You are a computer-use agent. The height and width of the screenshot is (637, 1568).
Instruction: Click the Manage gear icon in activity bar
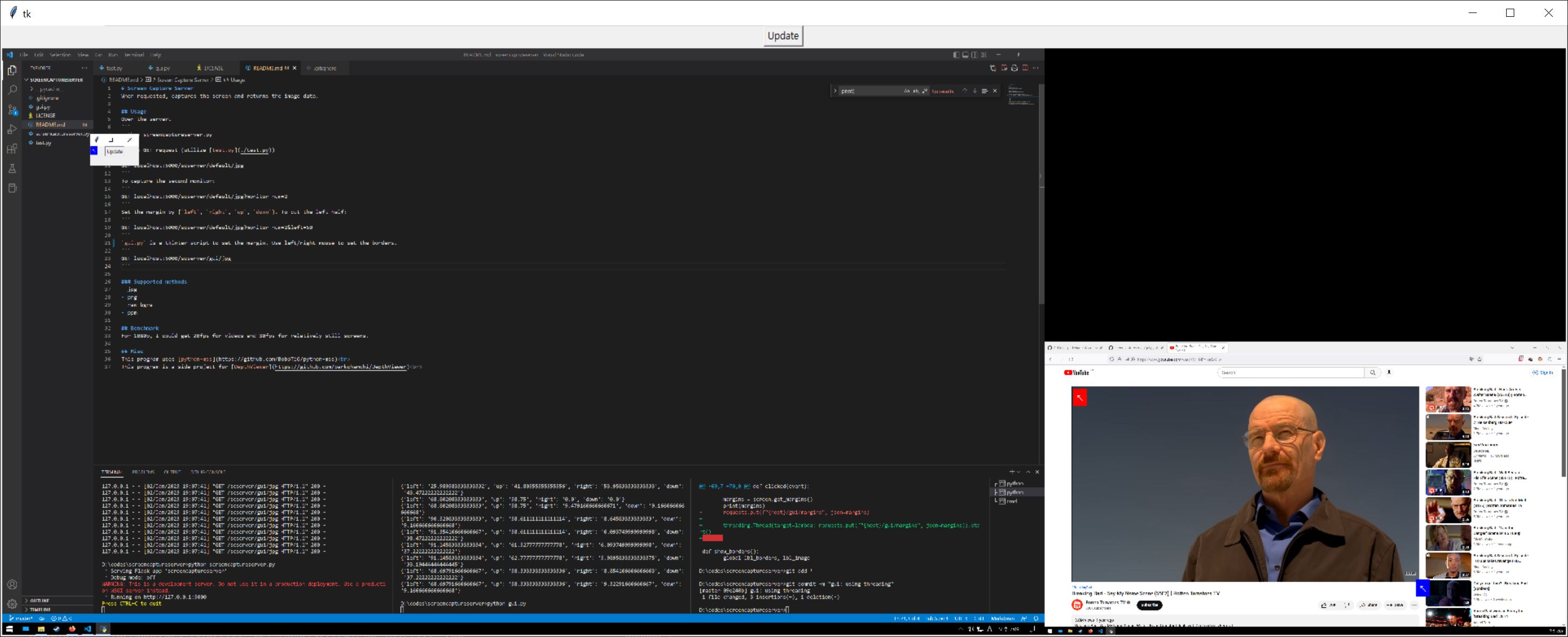(12, 603)
